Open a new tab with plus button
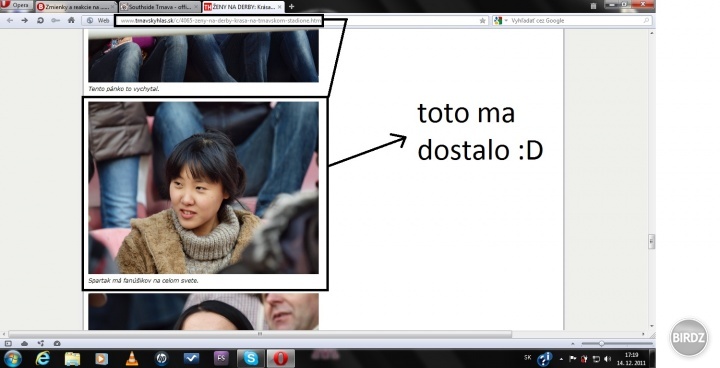The image size is (720, 368). tap(291, 6)
